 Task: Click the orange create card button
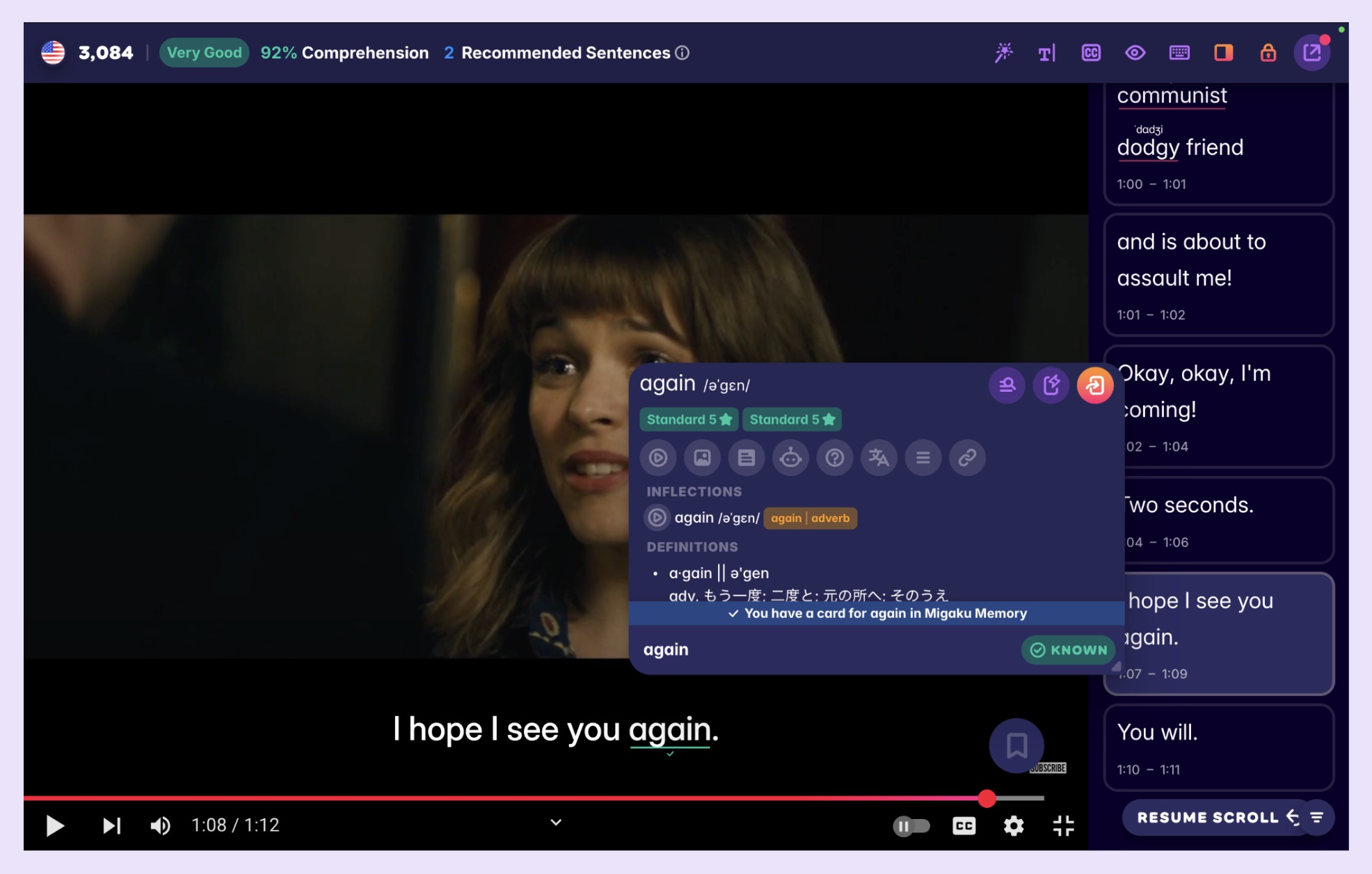(x=1094, y=385)
